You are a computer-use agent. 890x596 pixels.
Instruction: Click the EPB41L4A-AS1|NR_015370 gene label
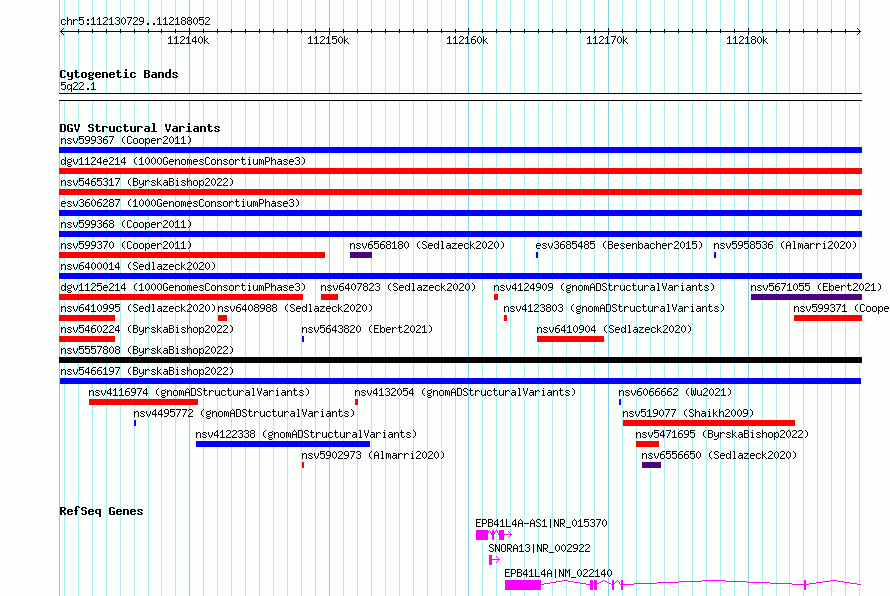[x=541, y=523]
